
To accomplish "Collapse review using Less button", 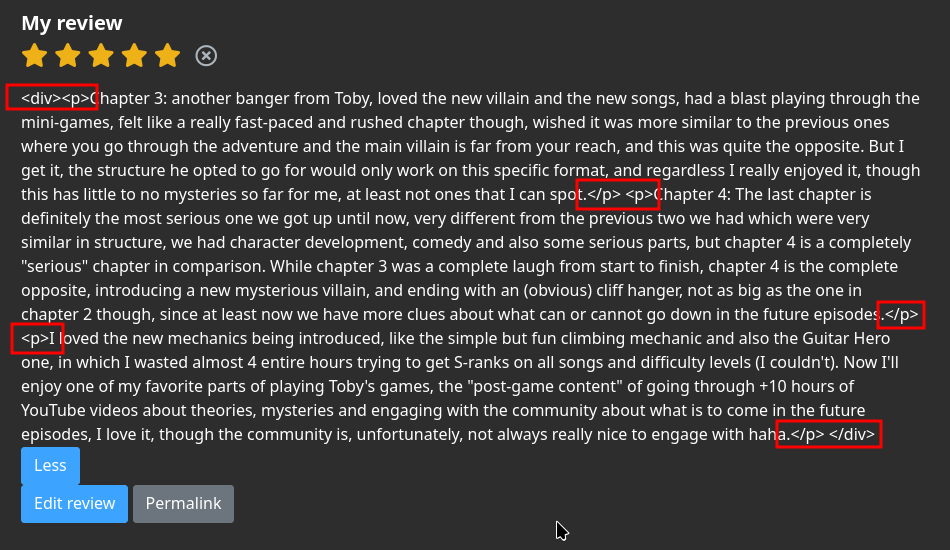I will click(x=50, y=465).
